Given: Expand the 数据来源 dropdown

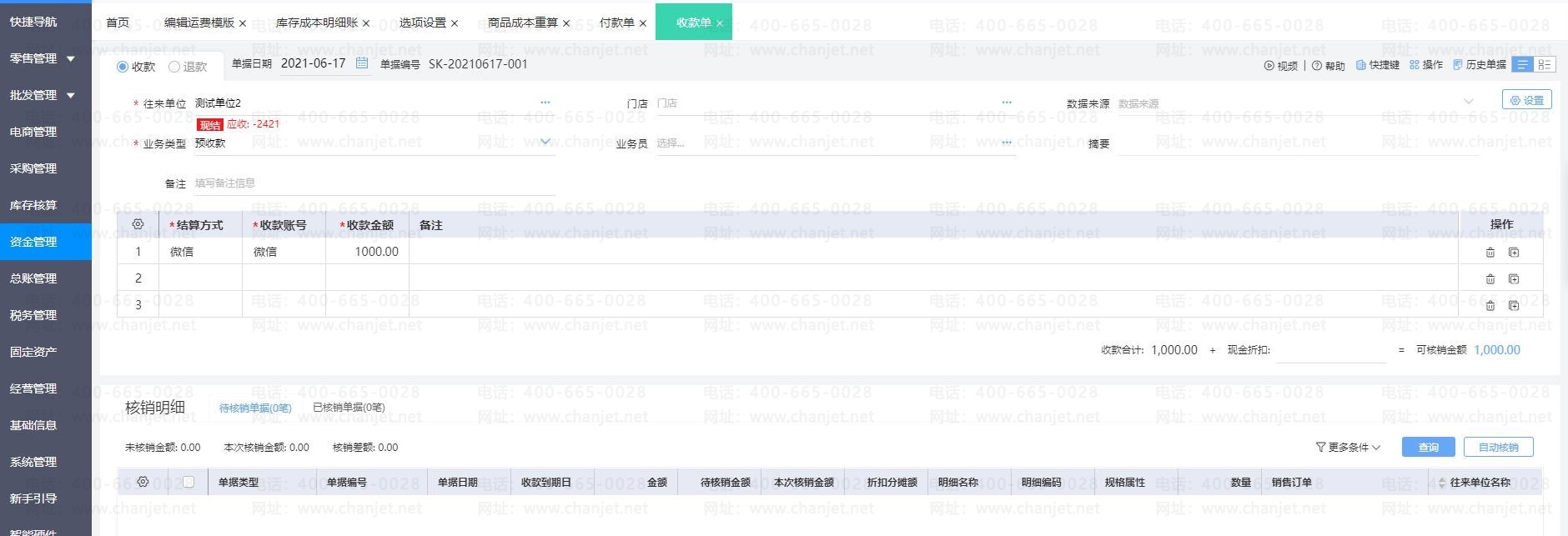Looking at the screenshot, I should point(1469,103).
